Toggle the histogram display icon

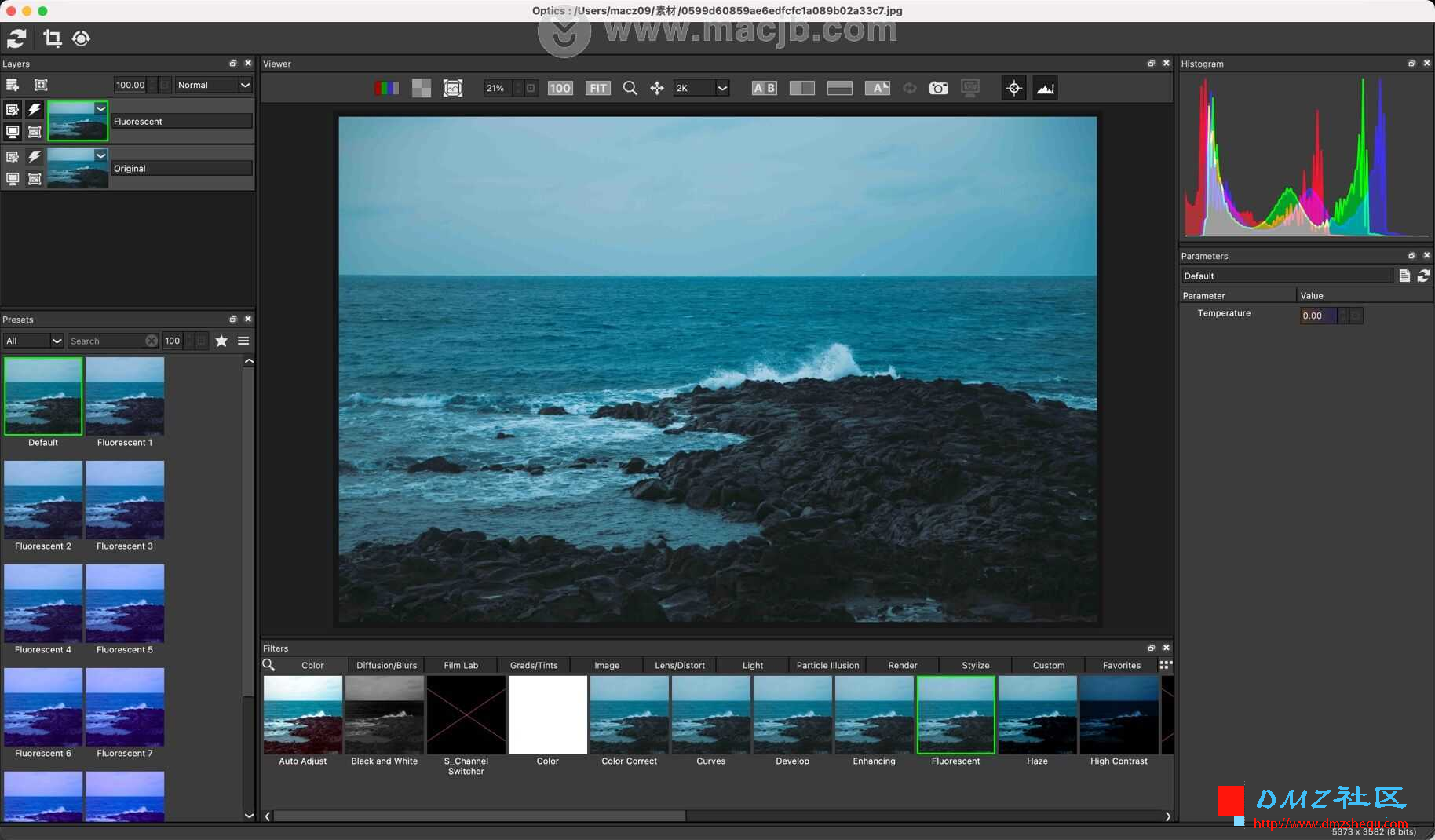tap(1045, 88)
